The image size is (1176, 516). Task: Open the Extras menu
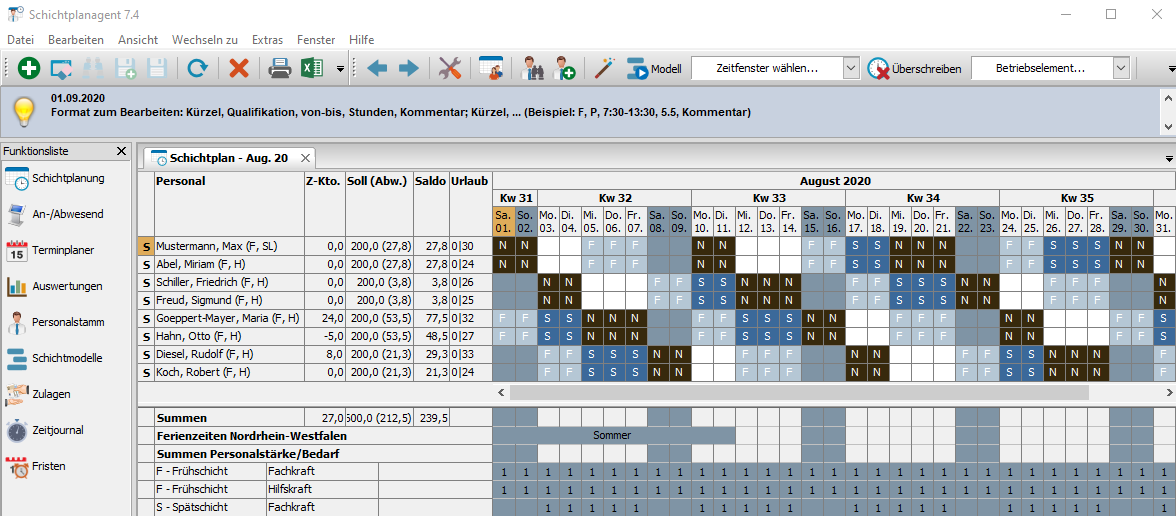[x=268, y=40]
